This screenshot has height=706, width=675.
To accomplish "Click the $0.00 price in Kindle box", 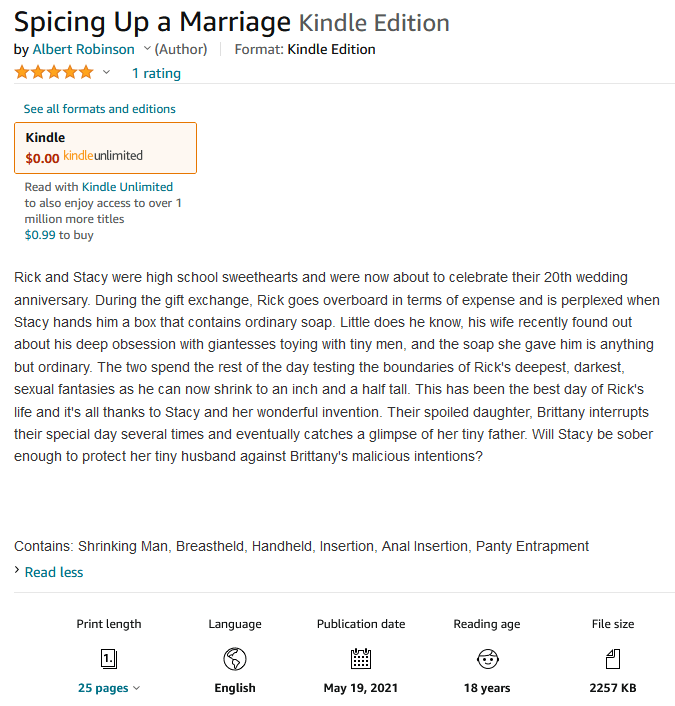I will click(x=42, y=157).
